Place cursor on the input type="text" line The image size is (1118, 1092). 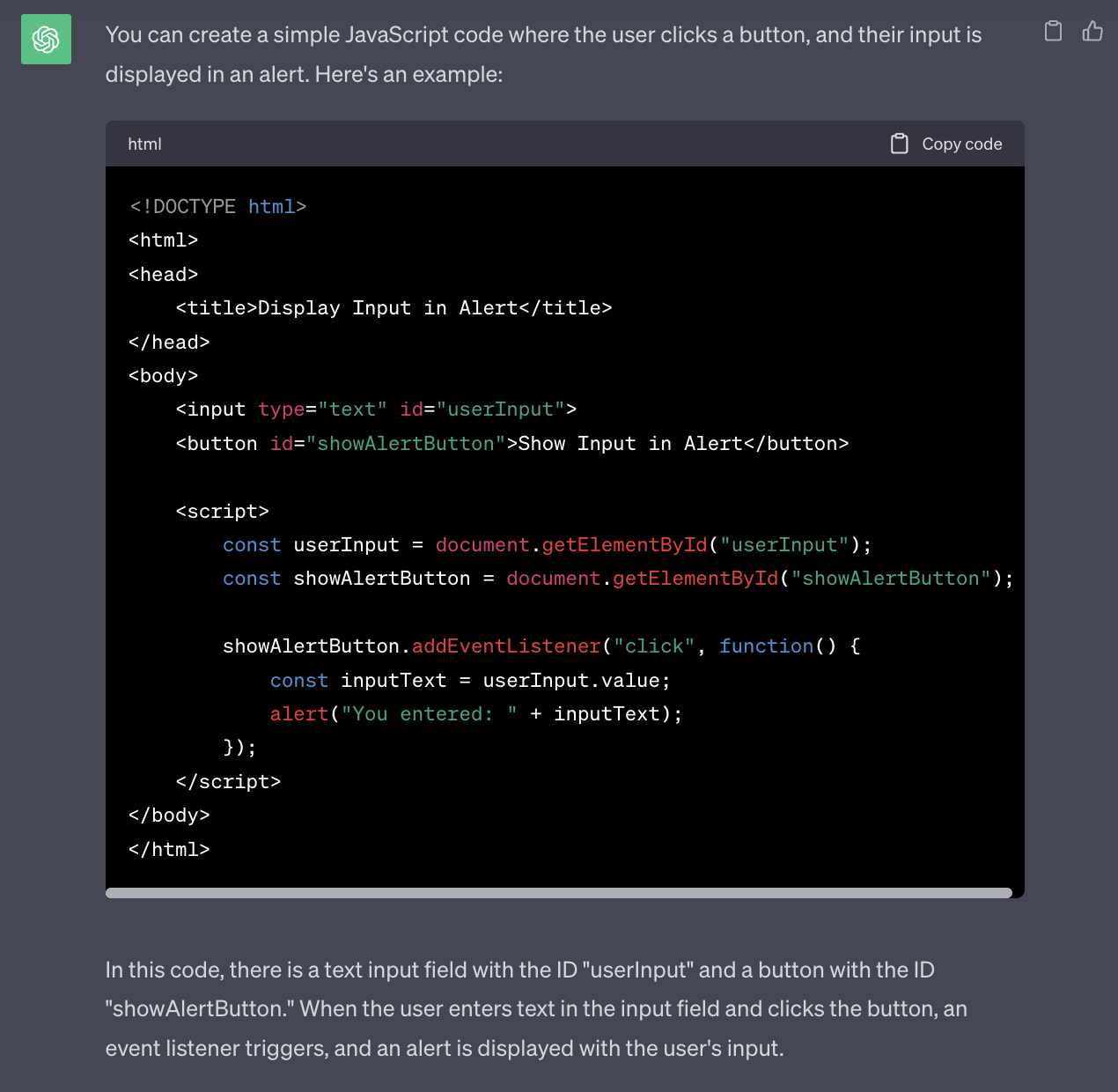click(x=376, y=409)
